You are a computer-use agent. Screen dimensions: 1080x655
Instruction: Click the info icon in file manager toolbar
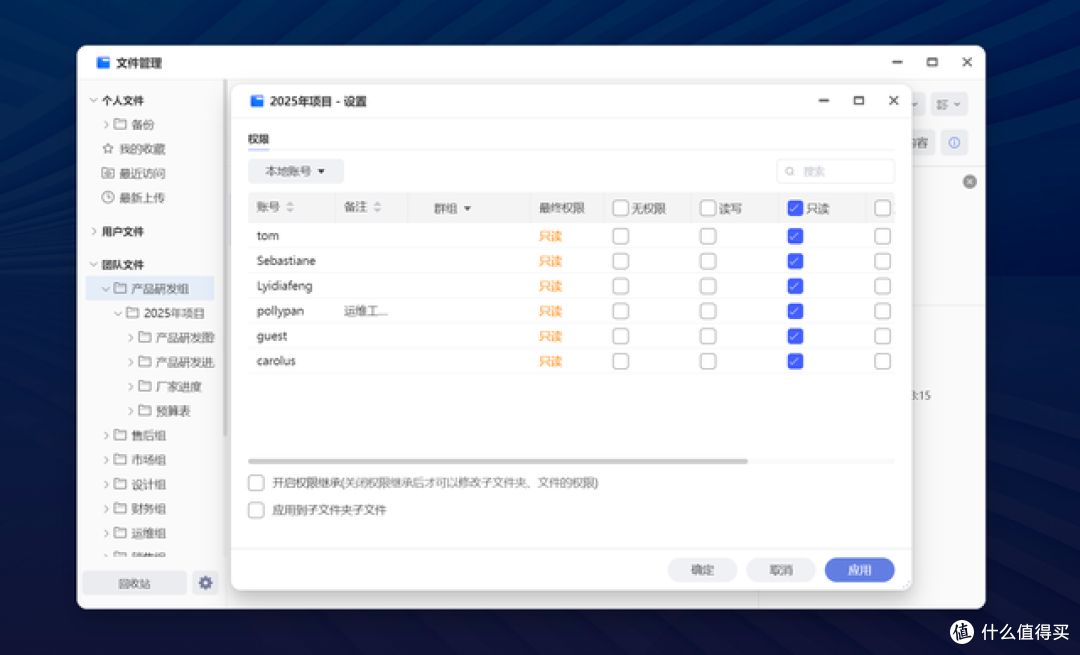[x=954, y=143]
